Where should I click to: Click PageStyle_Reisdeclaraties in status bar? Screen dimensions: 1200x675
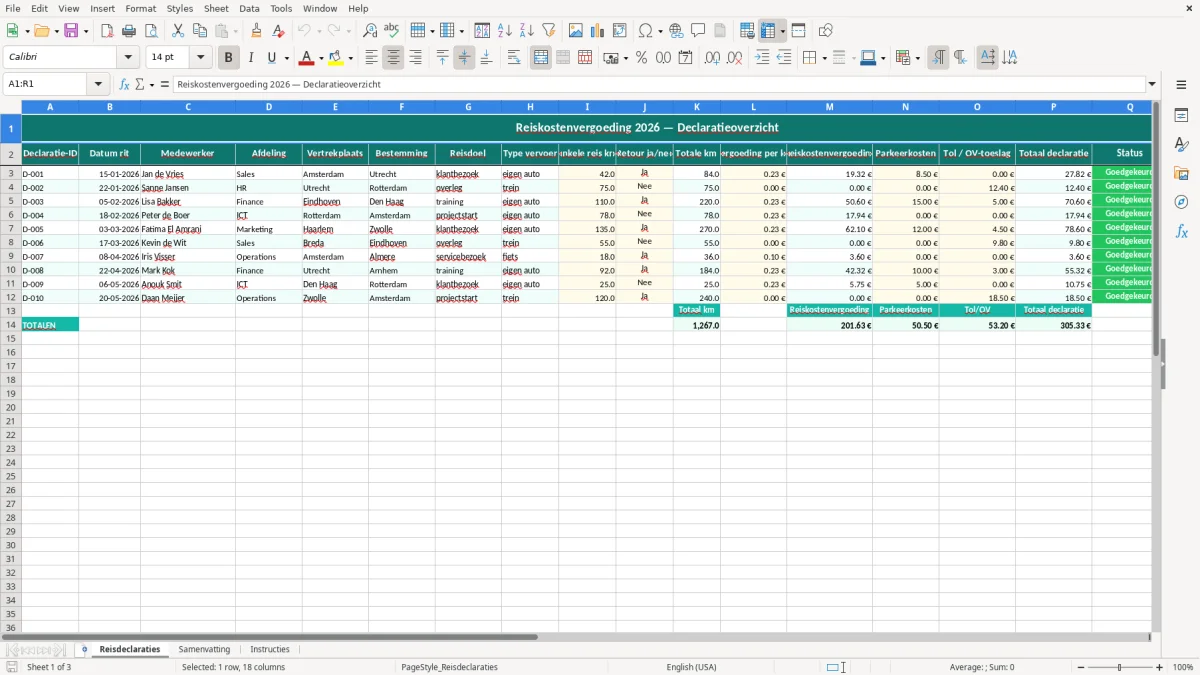point(449,667)
